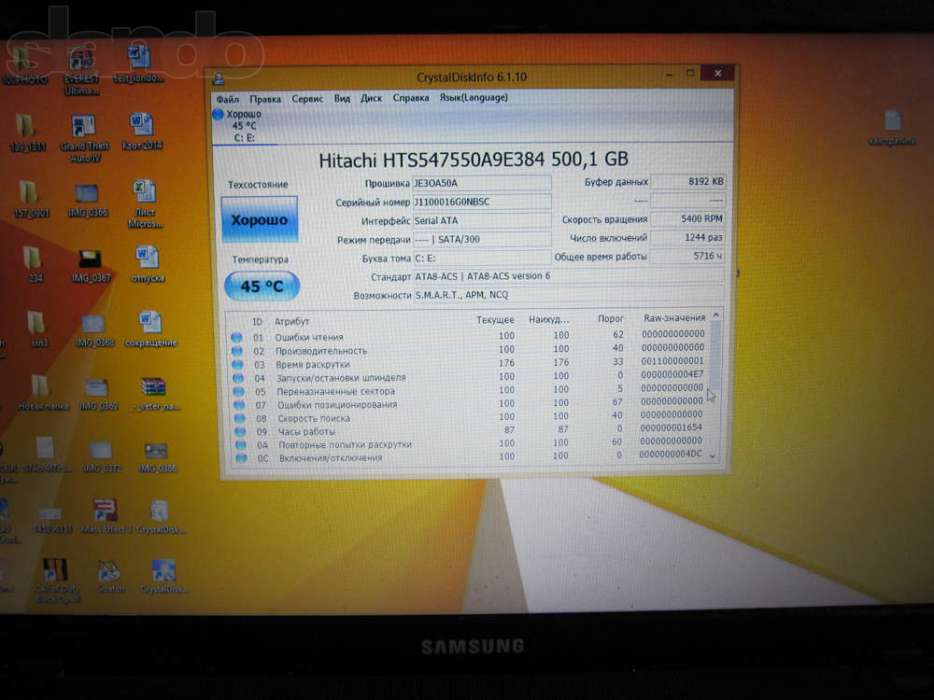
Task: Open the Сервис menu
Action: (x=307, y=98)
